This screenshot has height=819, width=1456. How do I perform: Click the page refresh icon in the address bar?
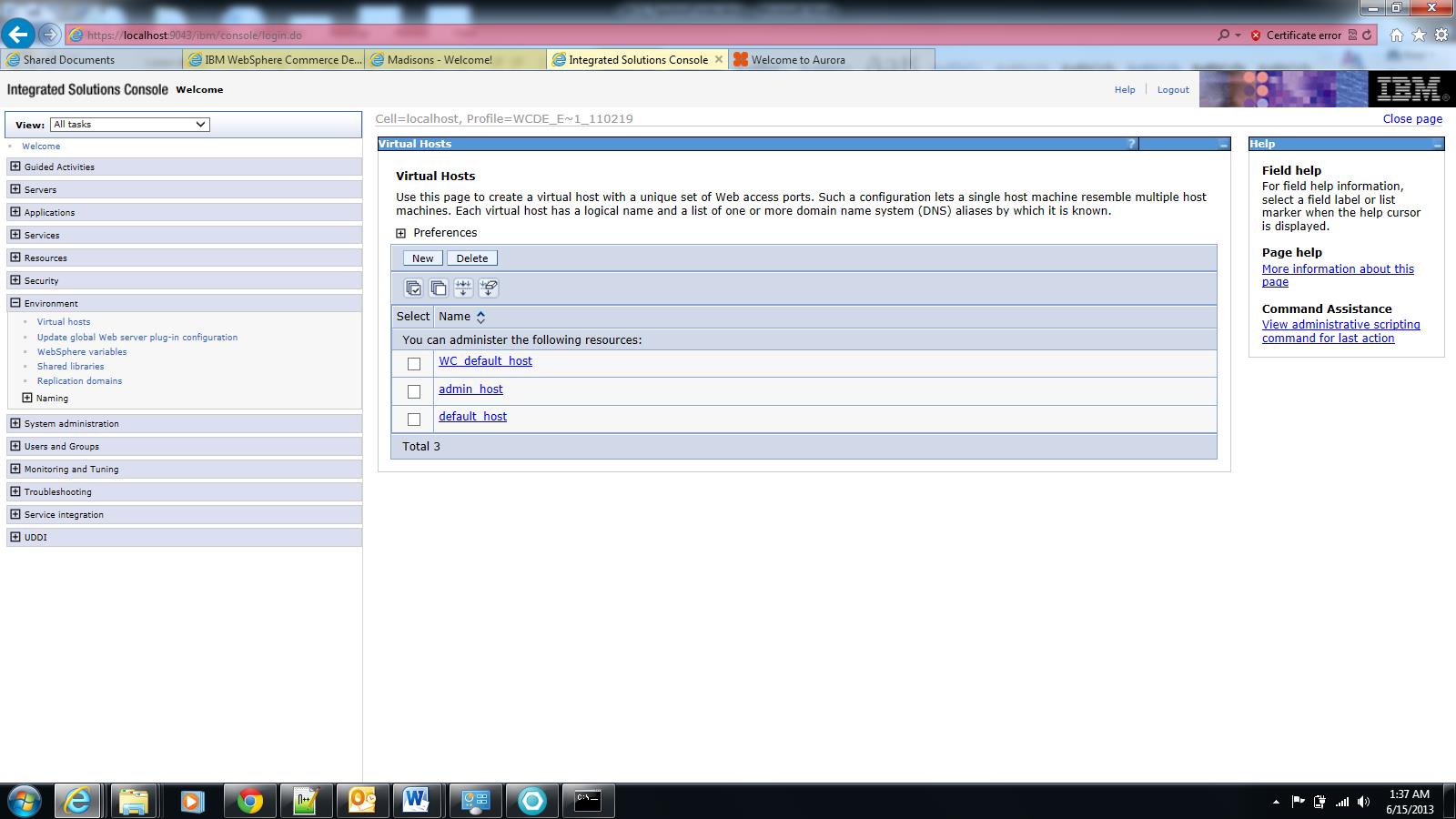pyautogui.click(x=1365, y=34)
